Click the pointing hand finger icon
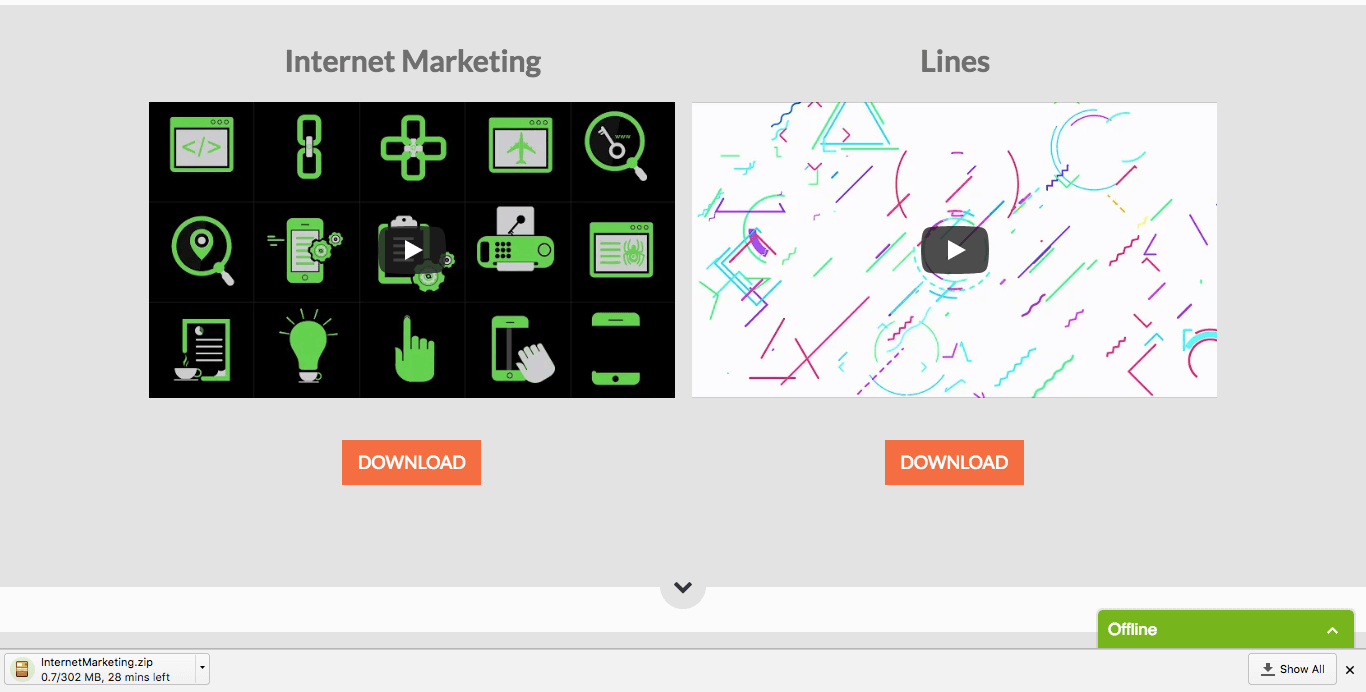Viewport: 1366px width, 692px height. coord(414,348)
